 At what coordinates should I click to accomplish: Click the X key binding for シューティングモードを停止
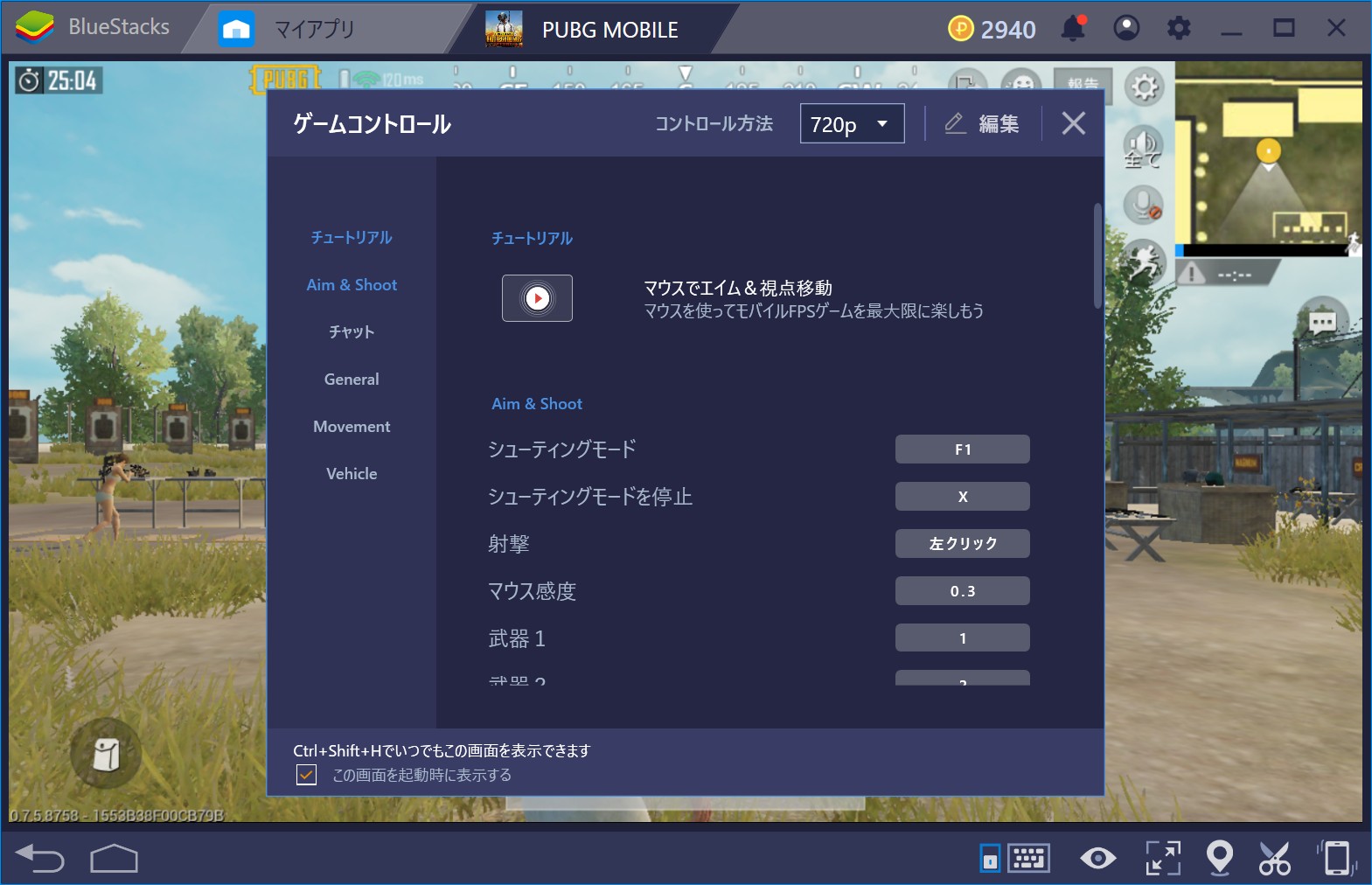962,497
